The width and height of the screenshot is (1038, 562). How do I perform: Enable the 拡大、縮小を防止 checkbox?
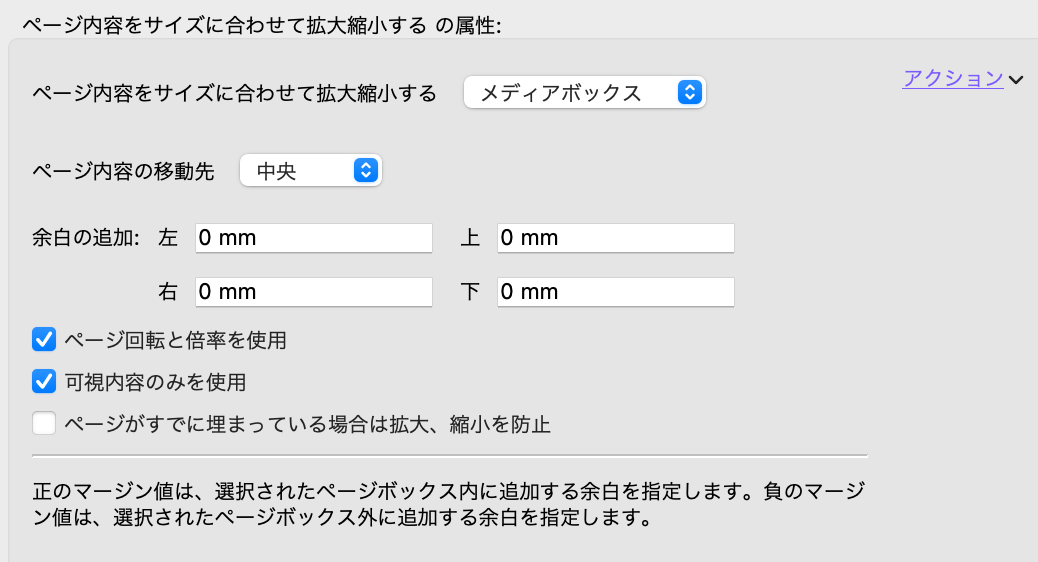pyautogui.click(x=44, y=423)
